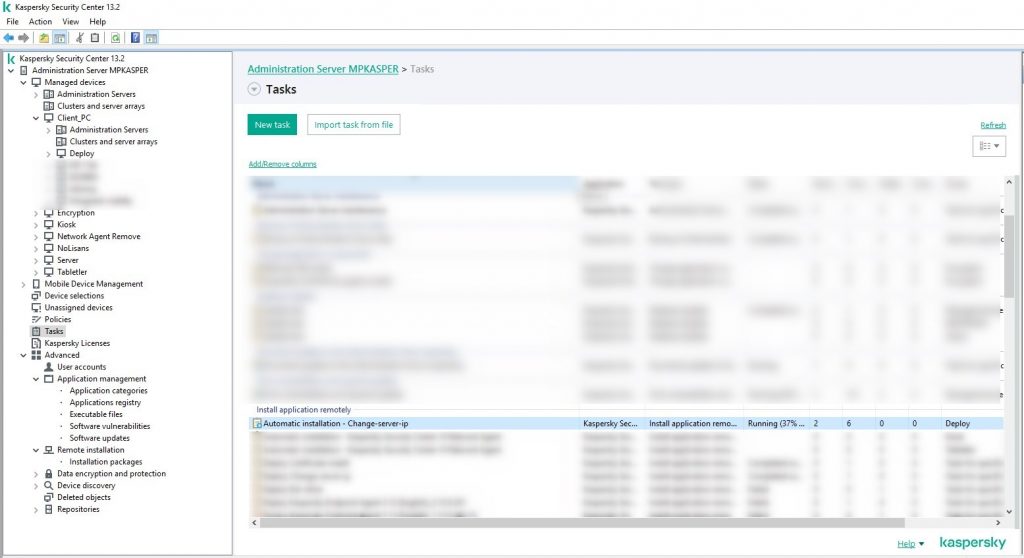The width and height of the screenshot is (1024, 558).
Task: Open the View menu
Action: 70,21
